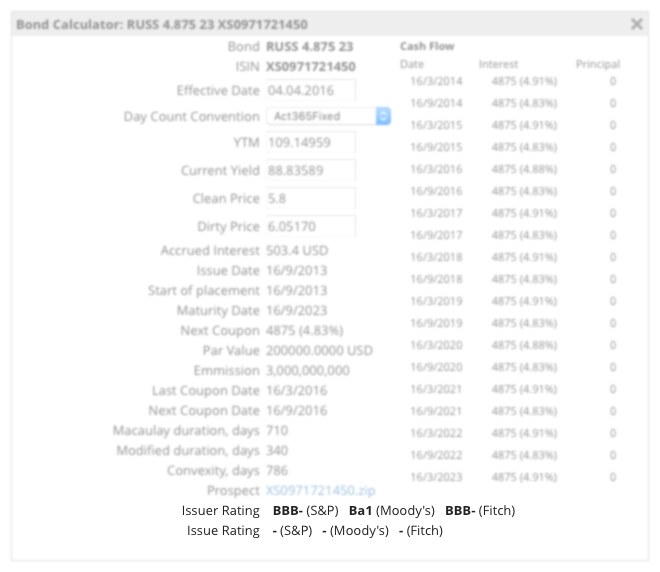Screen dimensions: 660x572
Task: Click the Par Value 200000.0000 USD
Action: coord(319,351)
